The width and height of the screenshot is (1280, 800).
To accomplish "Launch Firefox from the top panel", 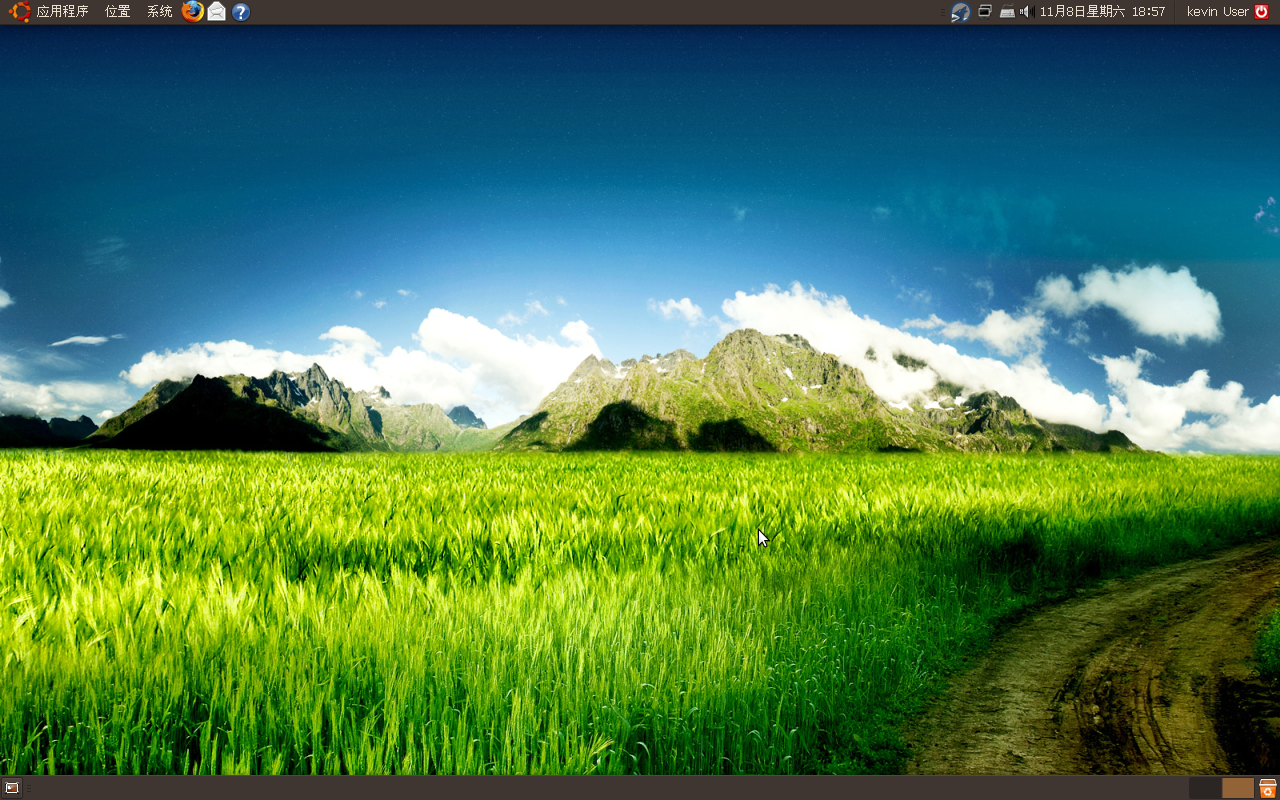I will pyautogui.click(x=193, y=12).
